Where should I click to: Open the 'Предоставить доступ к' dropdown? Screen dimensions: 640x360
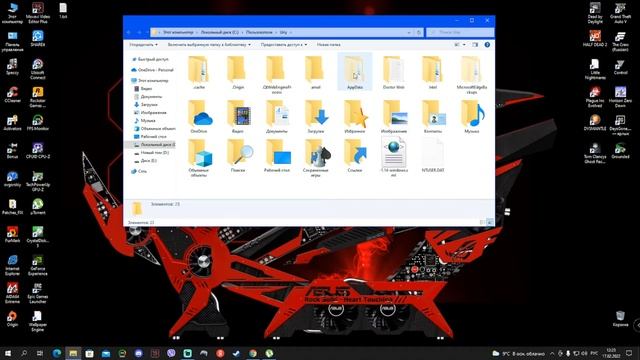coord(284,44)
